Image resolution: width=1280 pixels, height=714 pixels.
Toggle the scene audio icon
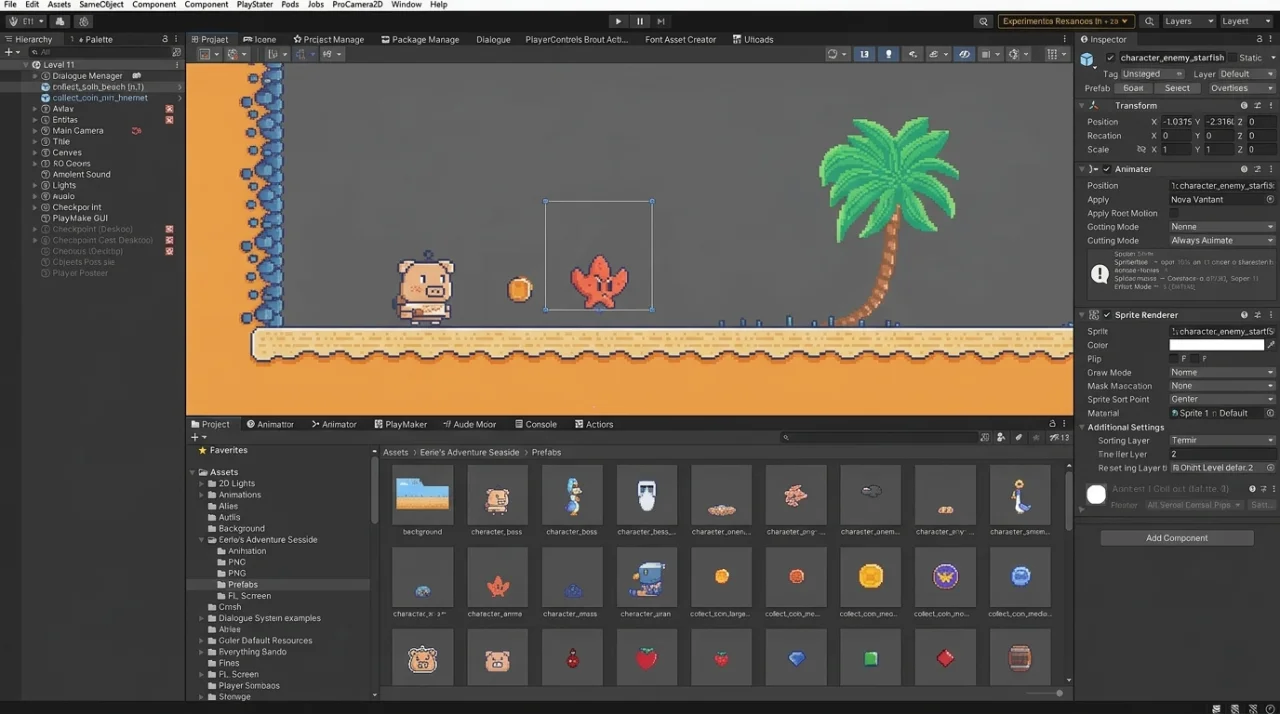(x=912, y=54)
